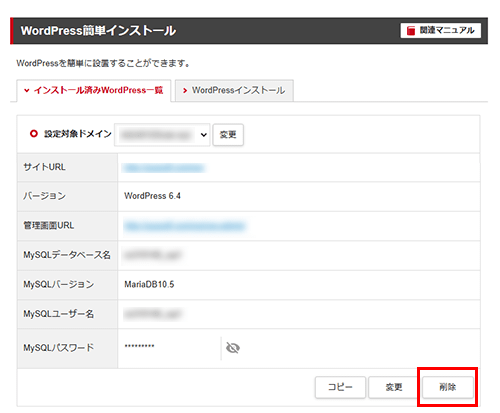Select the WordPress 6.4 version text
This screenshot has width=500, height=413.
pos(152,196)
